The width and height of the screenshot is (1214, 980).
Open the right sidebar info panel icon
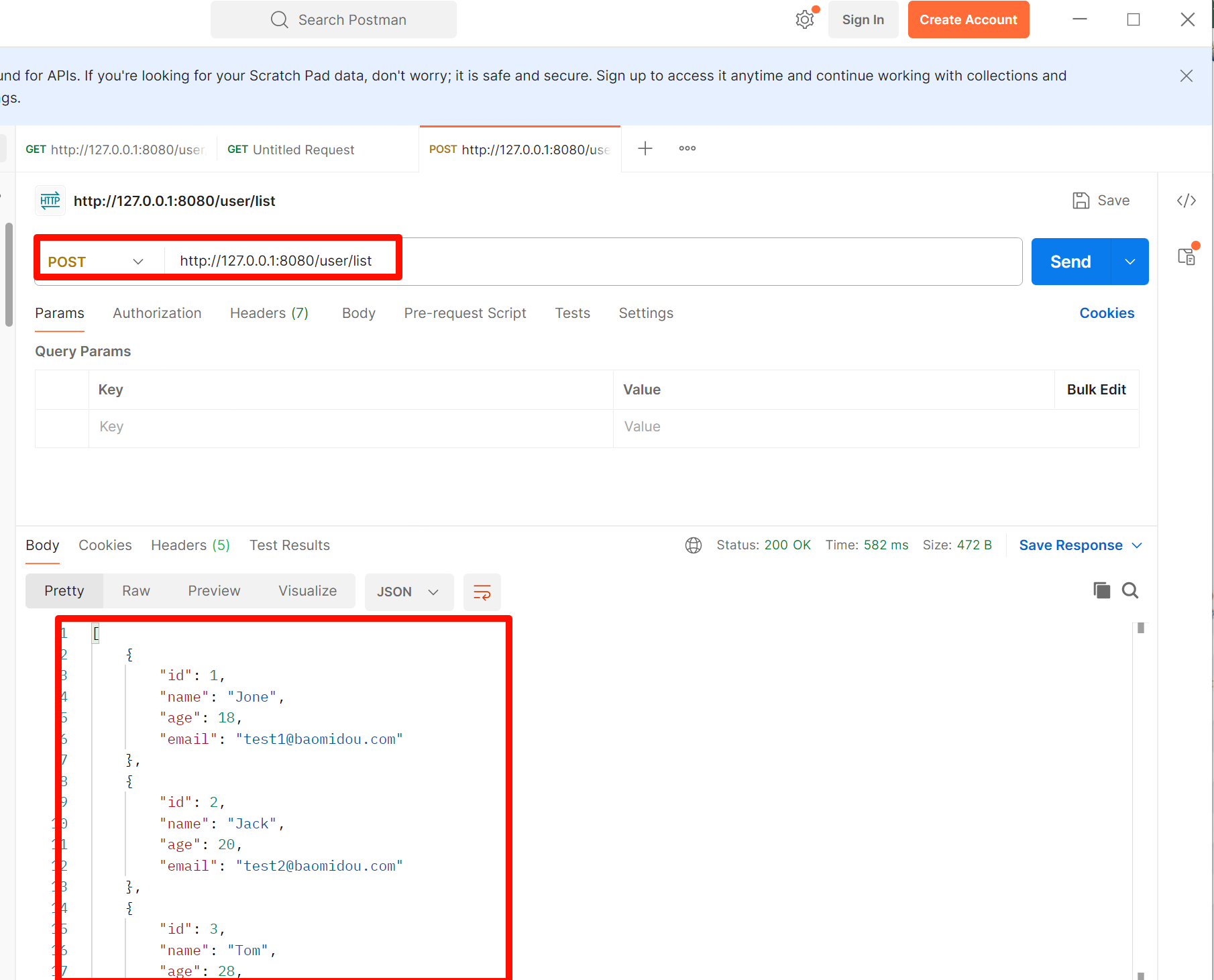coord(1186,256)
